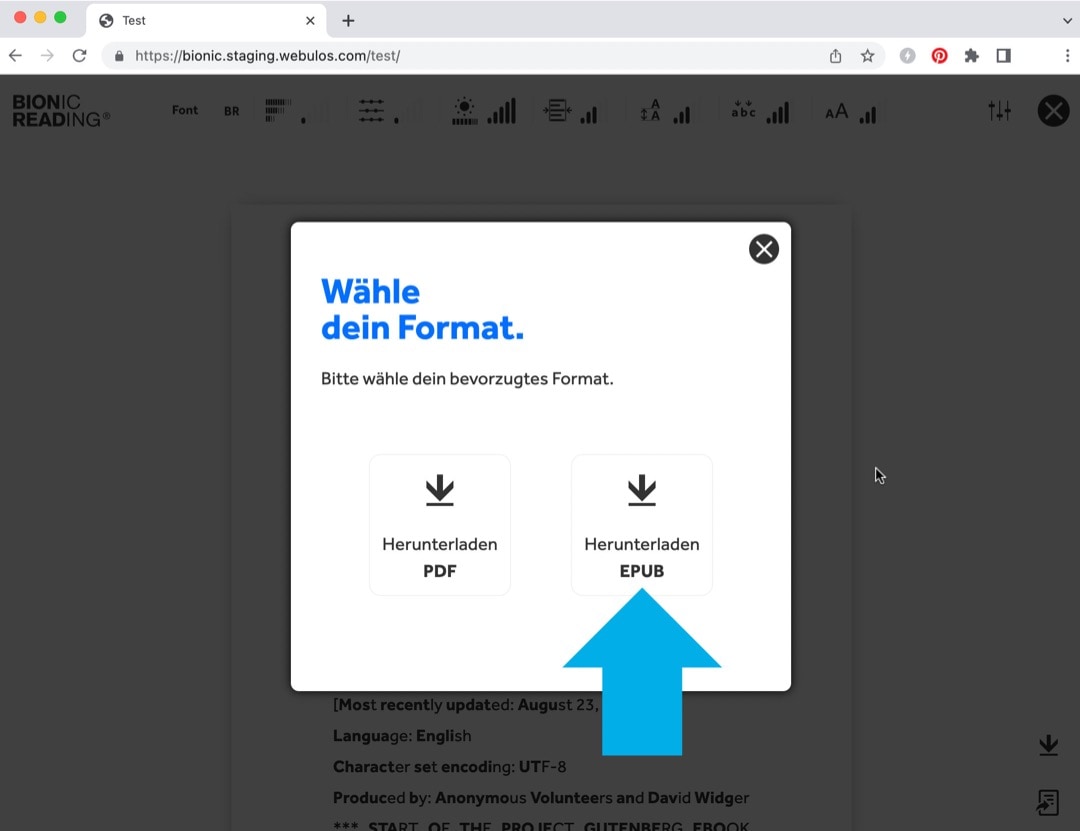Open the settings equalizer icon
The image size is (1080, 831).
pyautogui.click(x=999, y=110)
